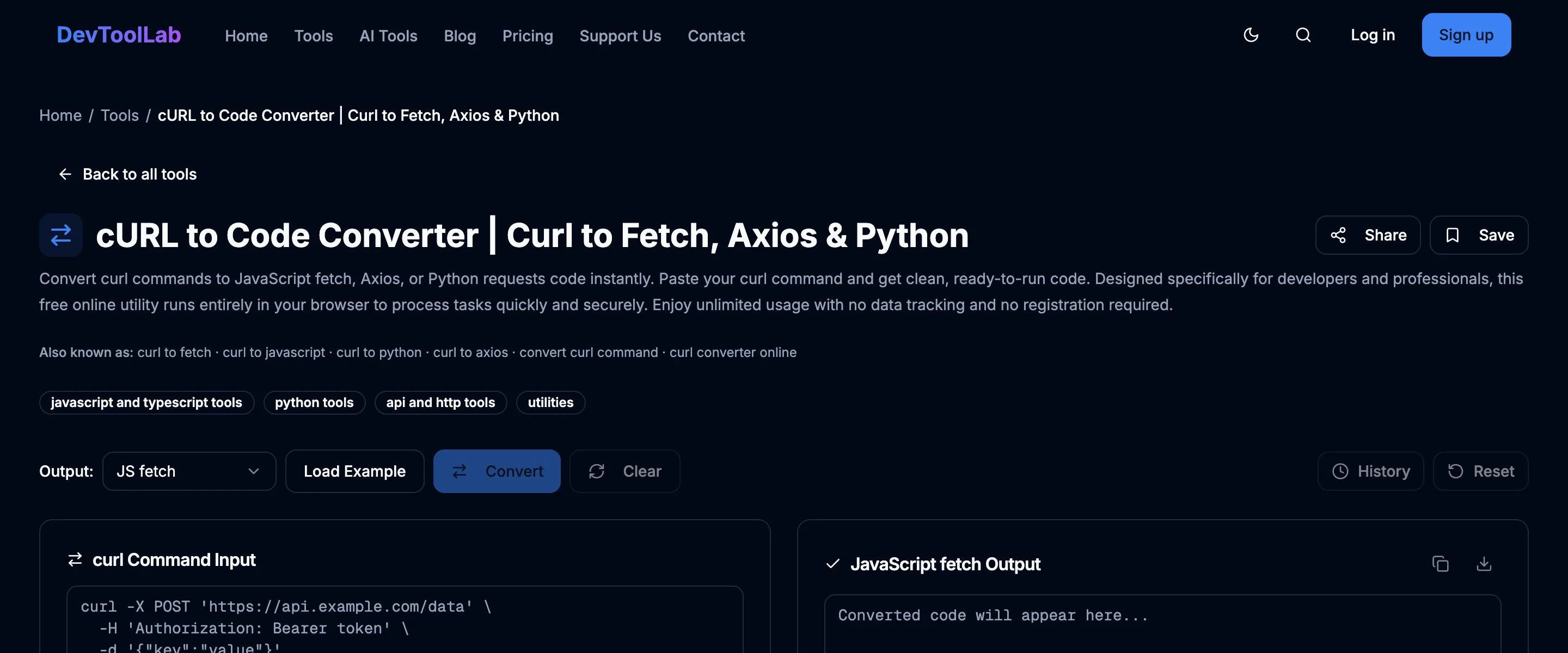The width and height of the screenshot is (1568, 653).
Task: Click the checkmark icon by JavaScript fetch Output
Action: coord(832,564)
